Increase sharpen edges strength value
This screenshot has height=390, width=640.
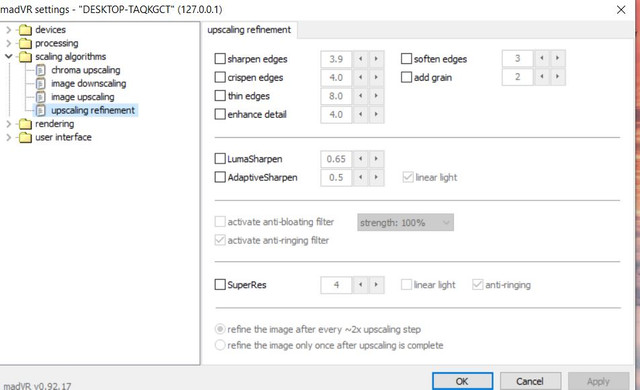coord(376,59)
